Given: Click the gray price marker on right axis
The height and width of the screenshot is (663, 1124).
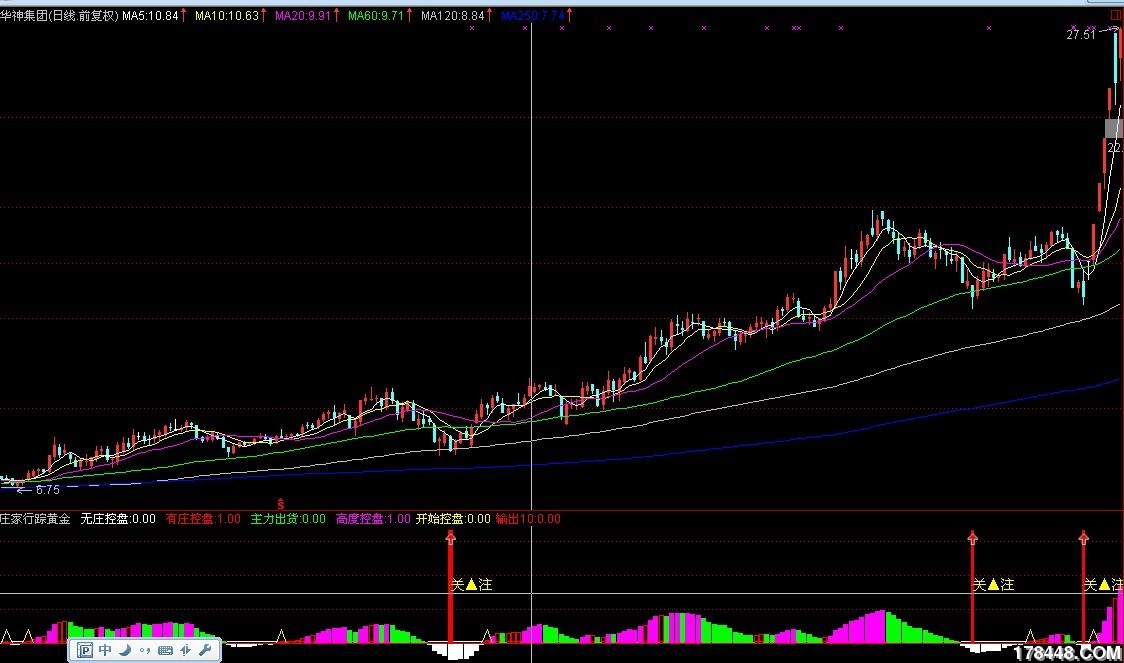Looking at the screenshot, I should pos(1113,128).
